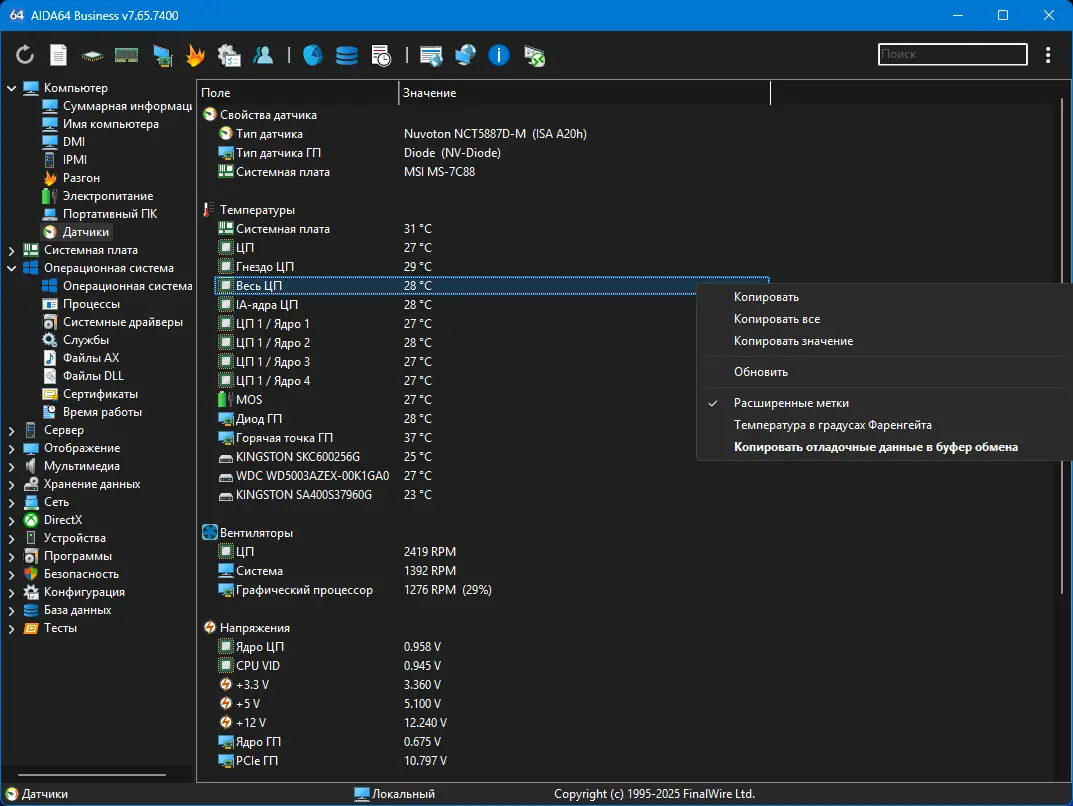The image size is (1073, 806).
Task: Click the Refresh icon in the toolbar
Action: pos(24,55)
